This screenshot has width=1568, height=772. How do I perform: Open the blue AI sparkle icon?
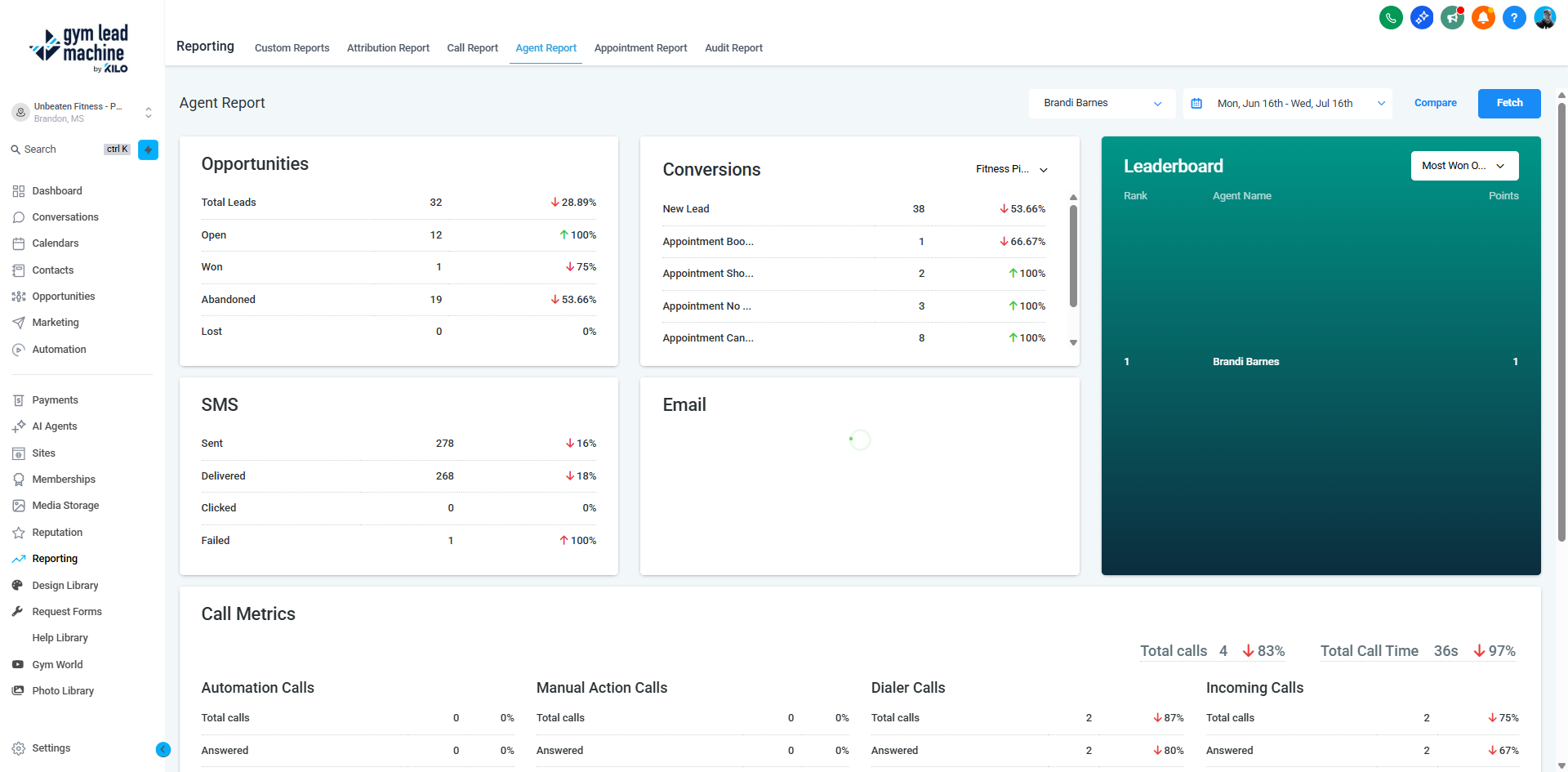[x=1422, y=17]
